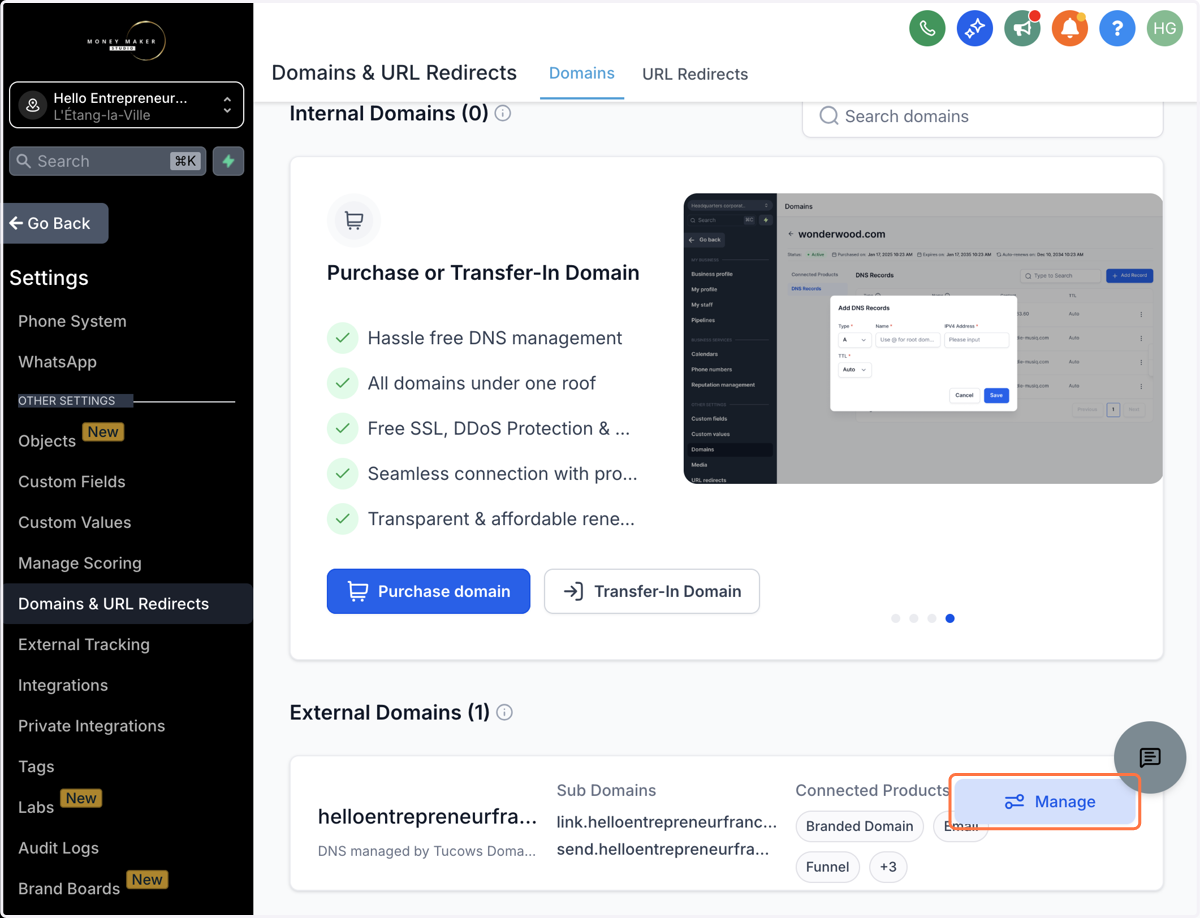Click the green phone call icon
The width and height of the screenshot is (1200, 918).
927,28
